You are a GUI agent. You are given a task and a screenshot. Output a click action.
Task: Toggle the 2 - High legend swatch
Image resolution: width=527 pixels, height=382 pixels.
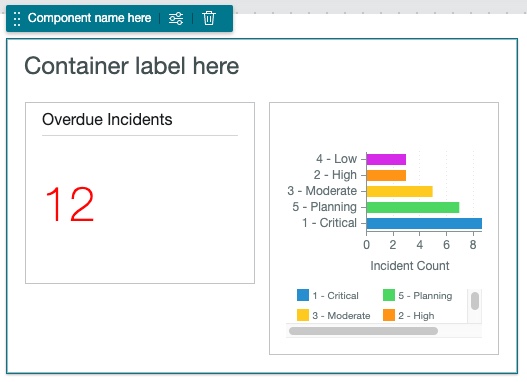[x=389, y=315]
